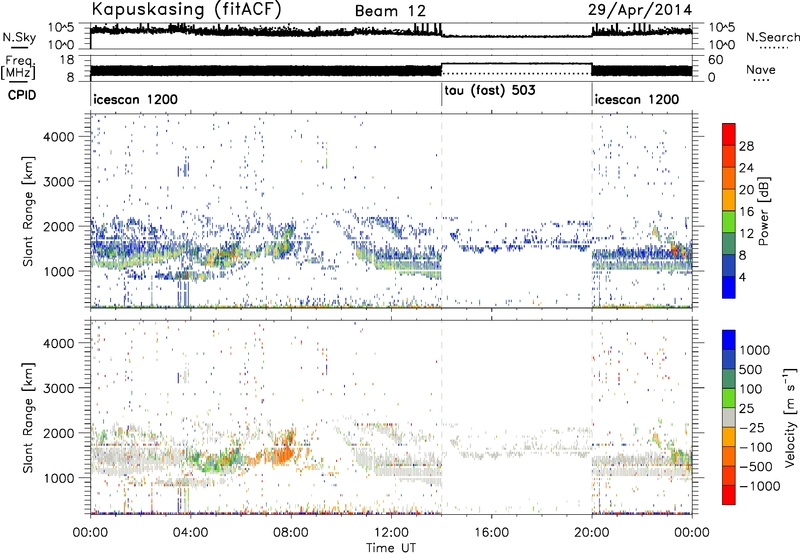Click the '08:00' time tick label
This screenshot has height=554, width=800.
click(290, 533)
